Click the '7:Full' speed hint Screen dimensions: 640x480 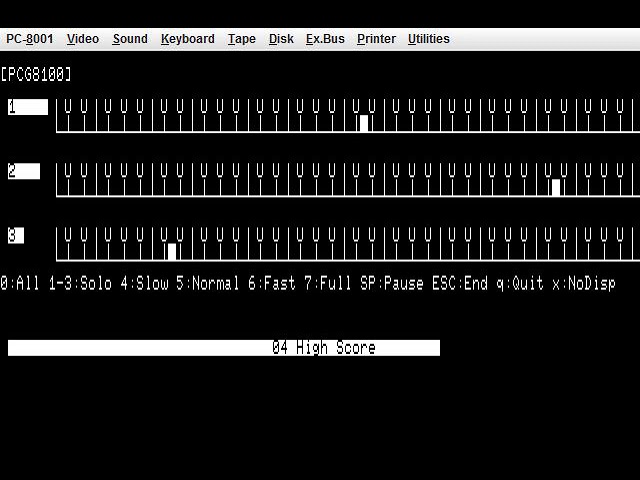tap(328, 283)
